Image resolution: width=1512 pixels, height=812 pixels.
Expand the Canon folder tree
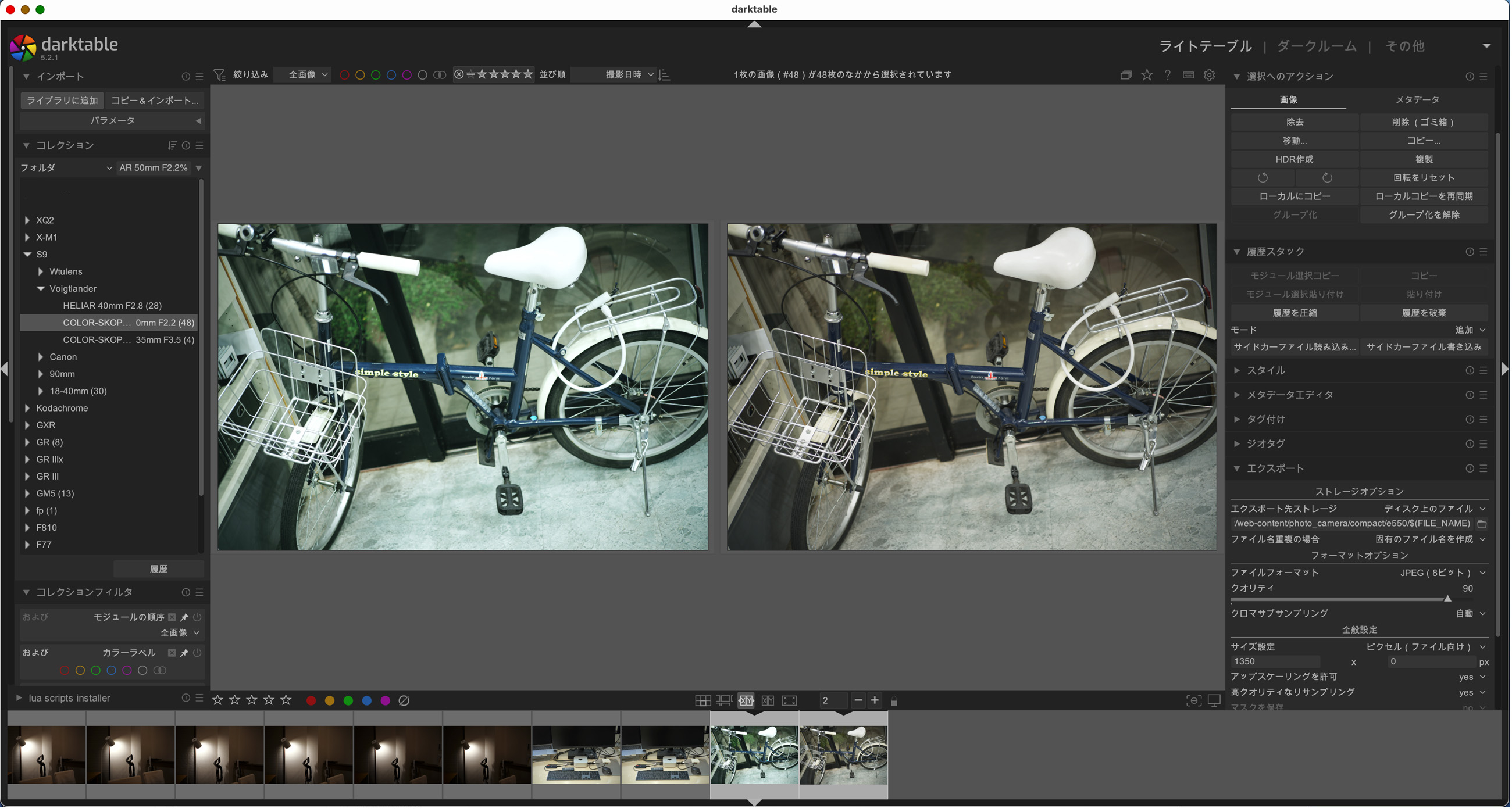click(41, 357)
